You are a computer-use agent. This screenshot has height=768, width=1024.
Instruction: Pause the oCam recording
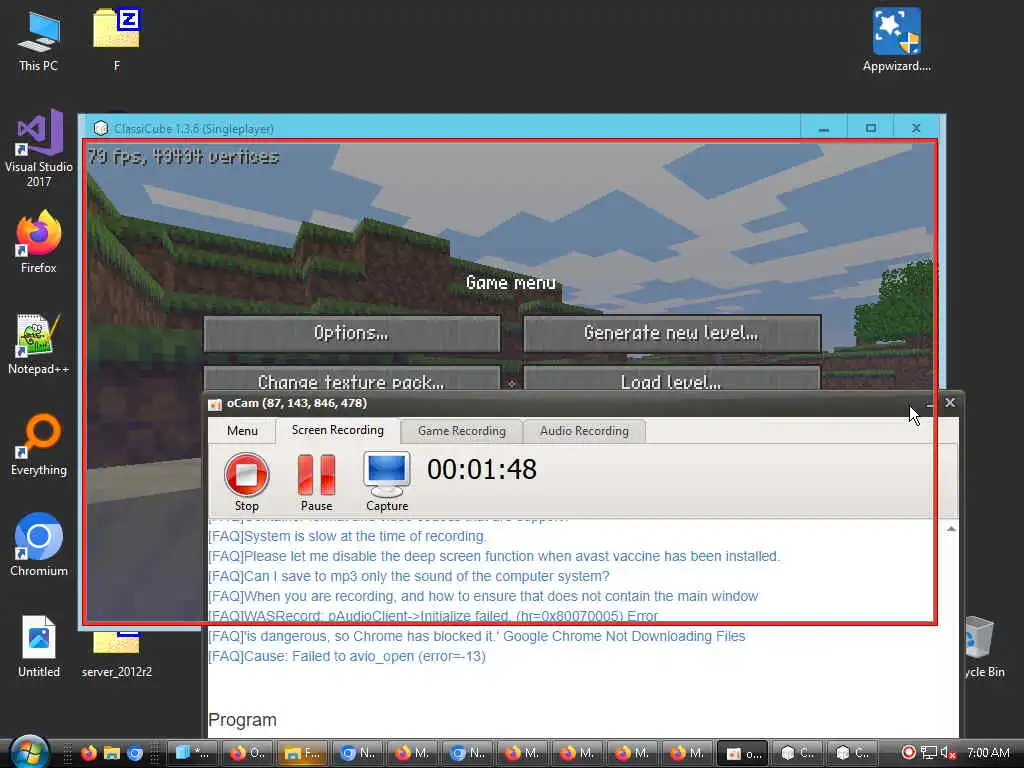(x=317, y=481)
